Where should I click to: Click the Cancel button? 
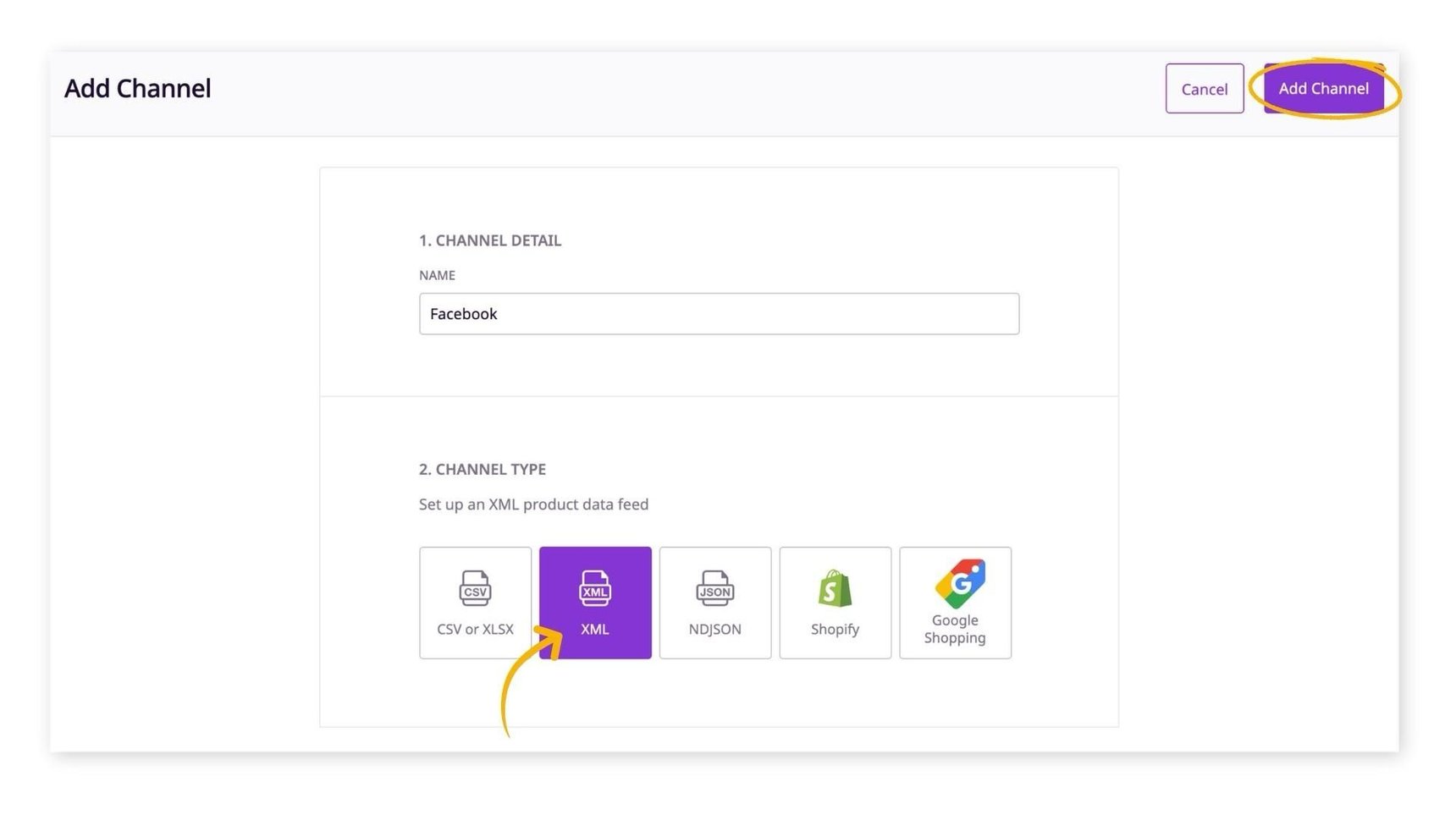click(x=1205, y=88)
